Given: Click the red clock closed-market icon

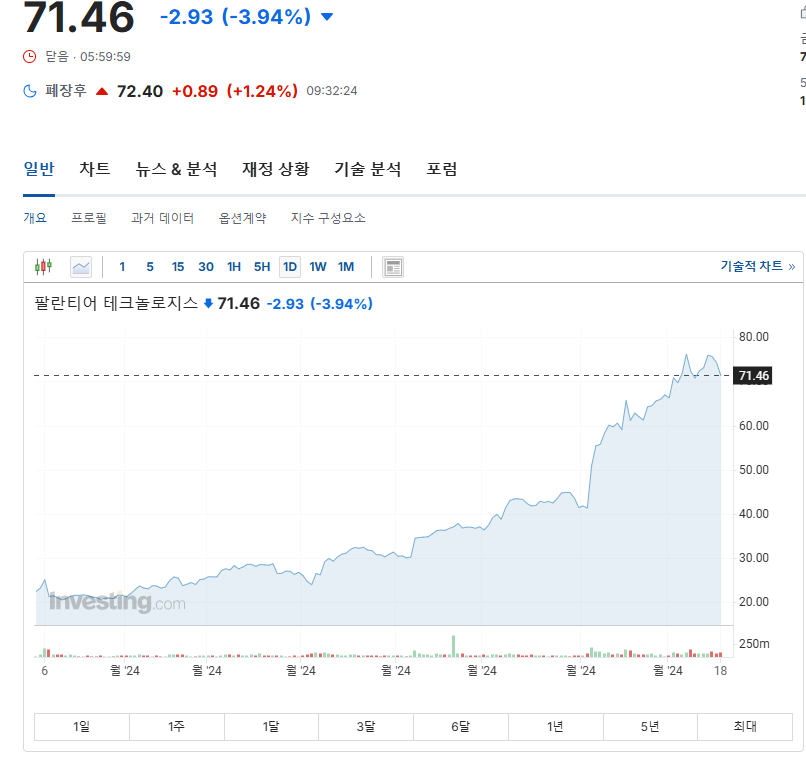Looking at the screenshot, I should coord(30,57).
